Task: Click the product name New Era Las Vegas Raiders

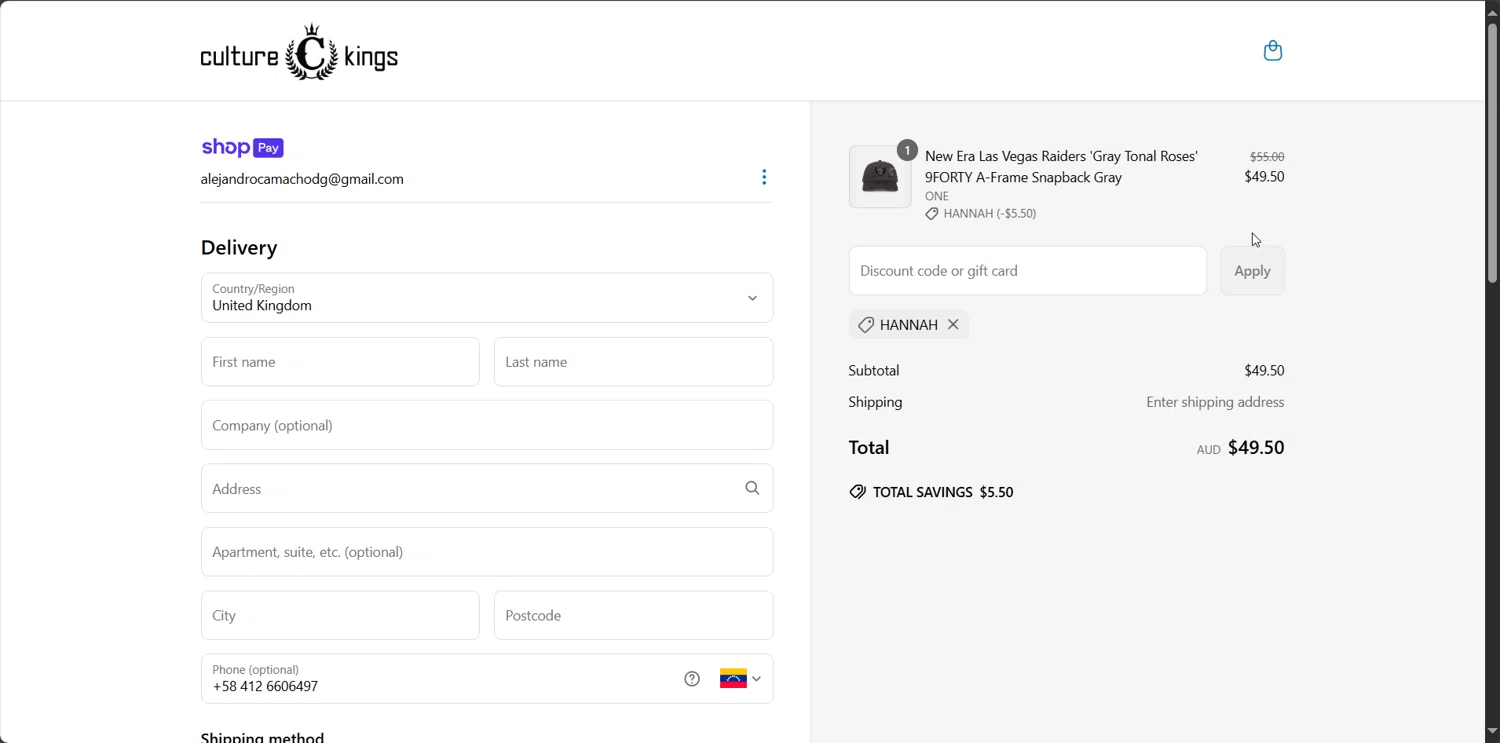Action: click(1061, 166)
